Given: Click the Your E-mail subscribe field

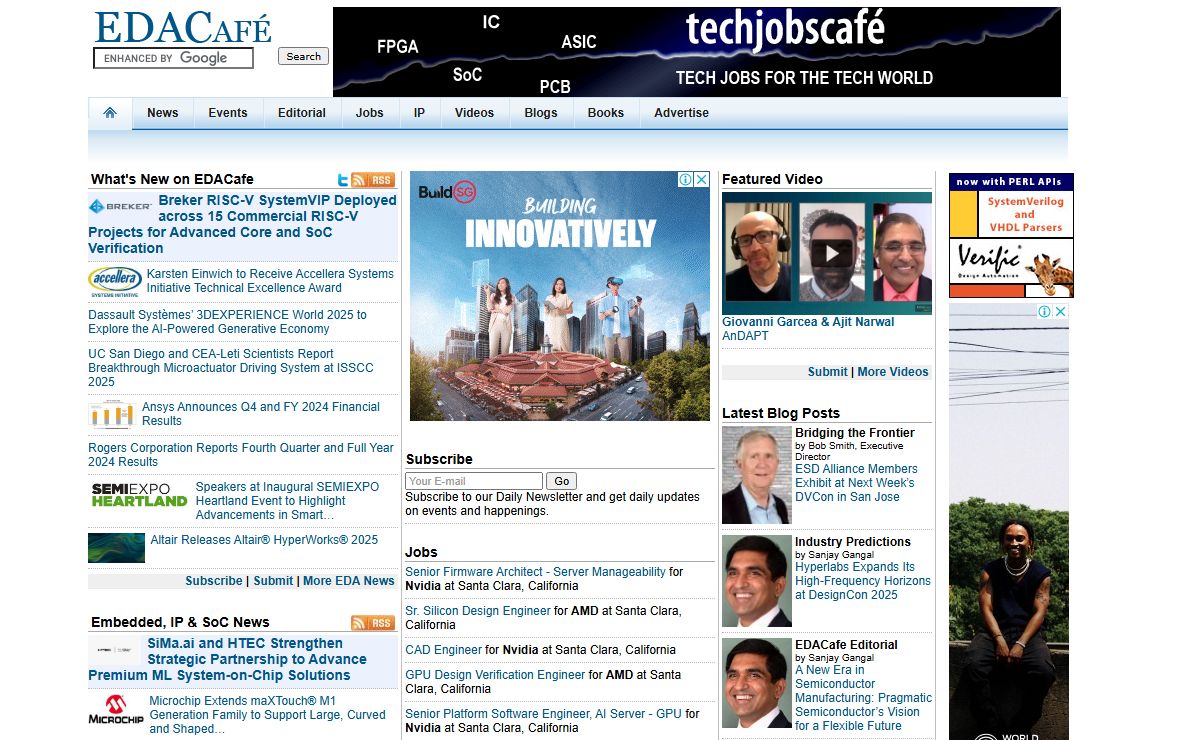Looking at the screenshot, I should point(474,481).
